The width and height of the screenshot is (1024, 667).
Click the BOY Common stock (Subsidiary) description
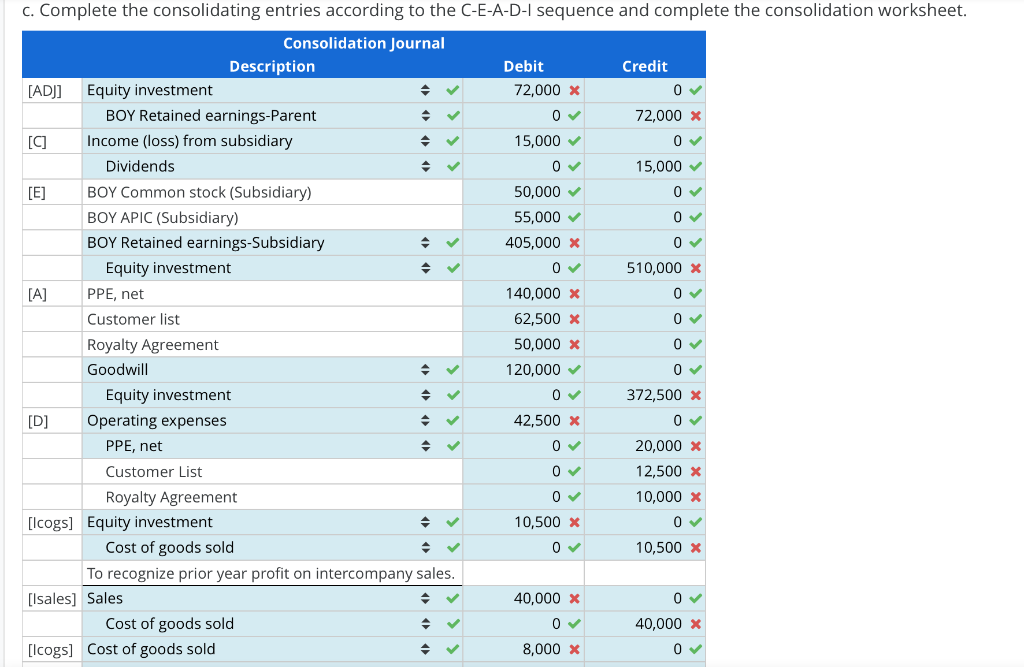(199, 192)
